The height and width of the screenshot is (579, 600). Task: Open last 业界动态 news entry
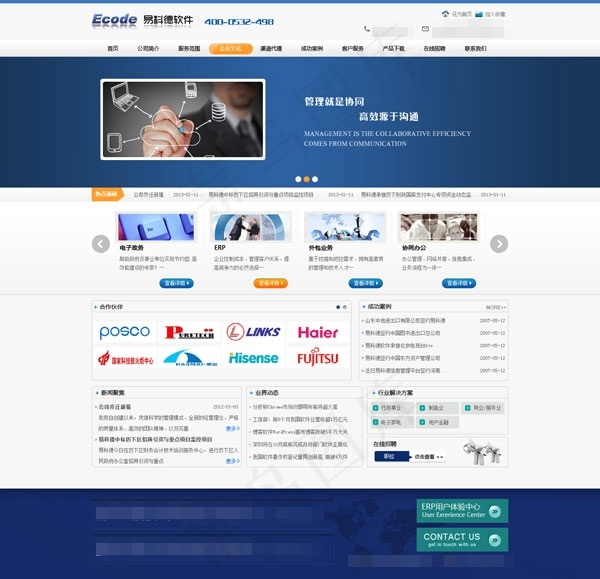pyautogui.click(x=300, y=457)
